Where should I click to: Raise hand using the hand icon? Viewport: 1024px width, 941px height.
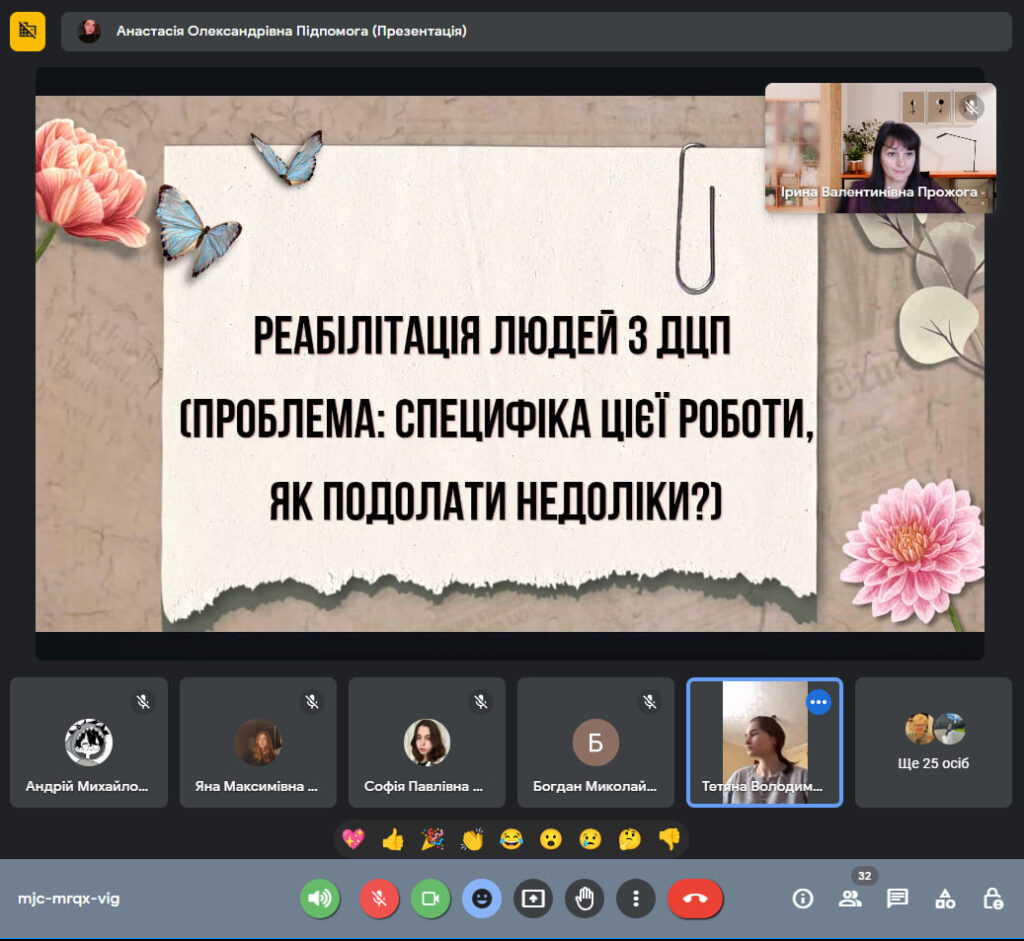(x=584, y=899)
